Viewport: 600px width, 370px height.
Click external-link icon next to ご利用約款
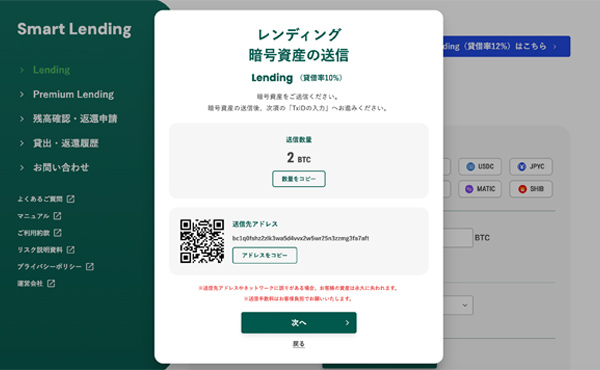(57, 233)
